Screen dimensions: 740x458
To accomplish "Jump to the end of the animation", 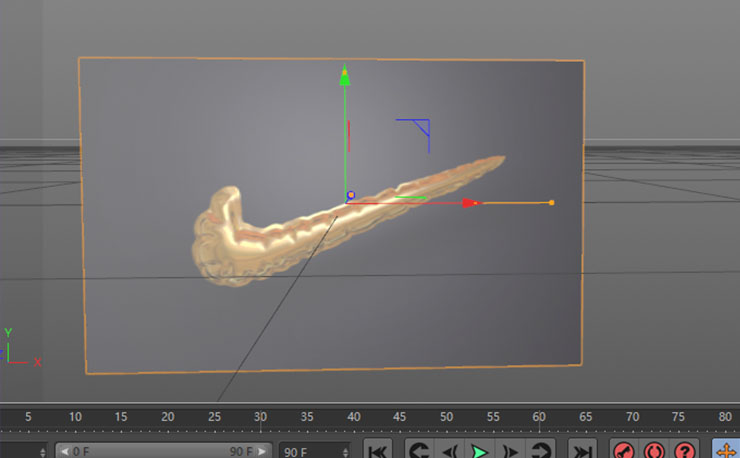I will click(582, 451).
